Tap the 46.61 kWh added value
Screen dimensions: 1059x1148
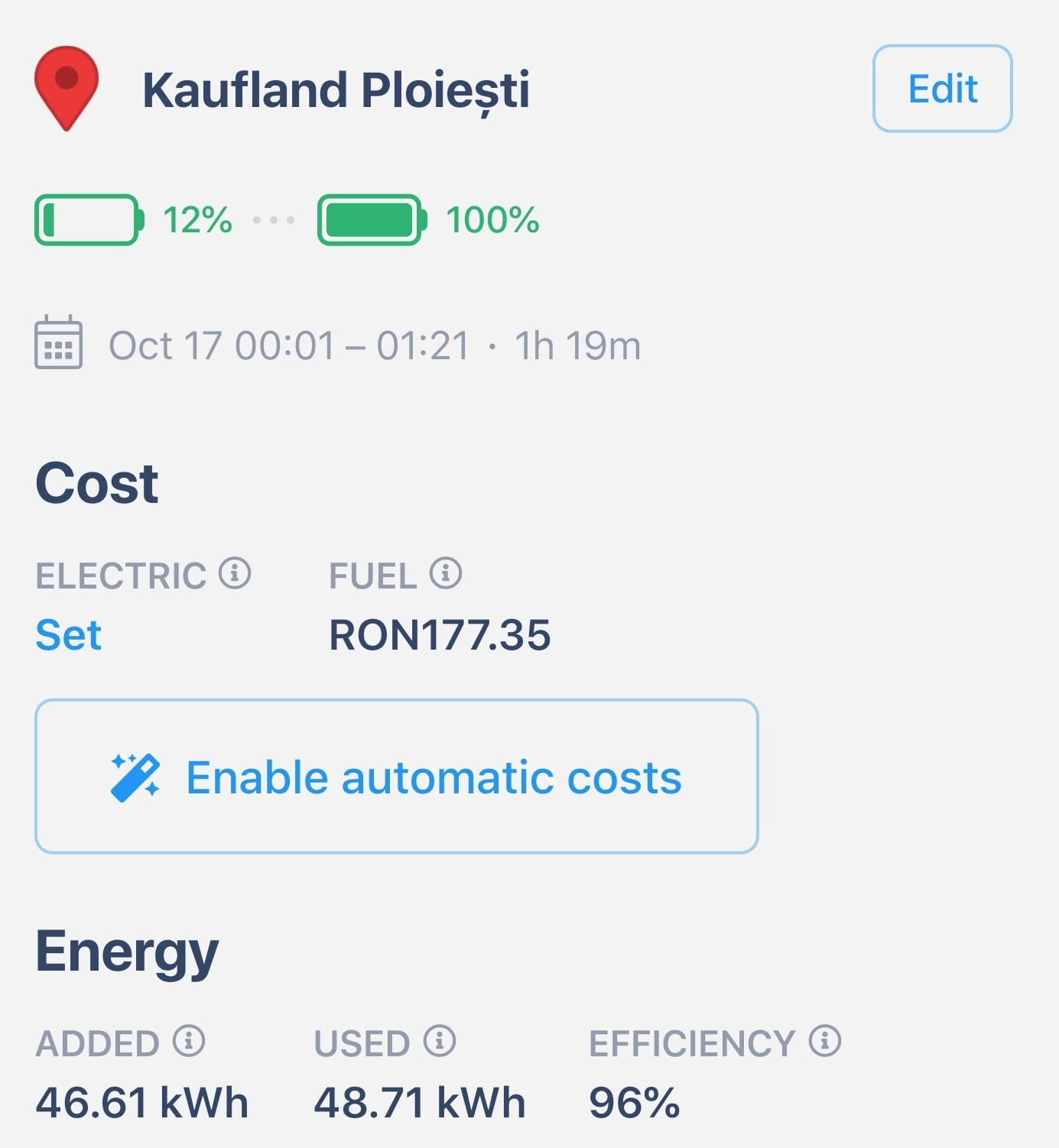[x=142, y=1103]
